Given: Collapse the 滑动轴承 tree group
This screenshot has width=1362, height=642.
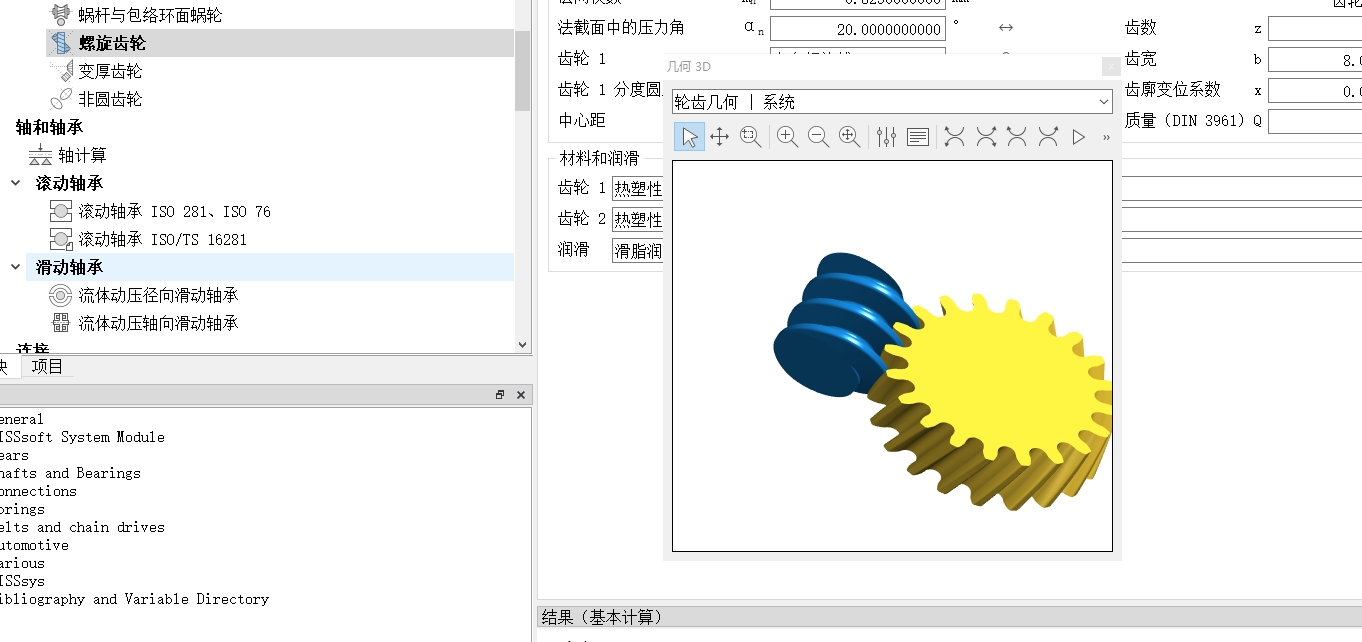Looking at the screenshot, I should pos(16,267).
